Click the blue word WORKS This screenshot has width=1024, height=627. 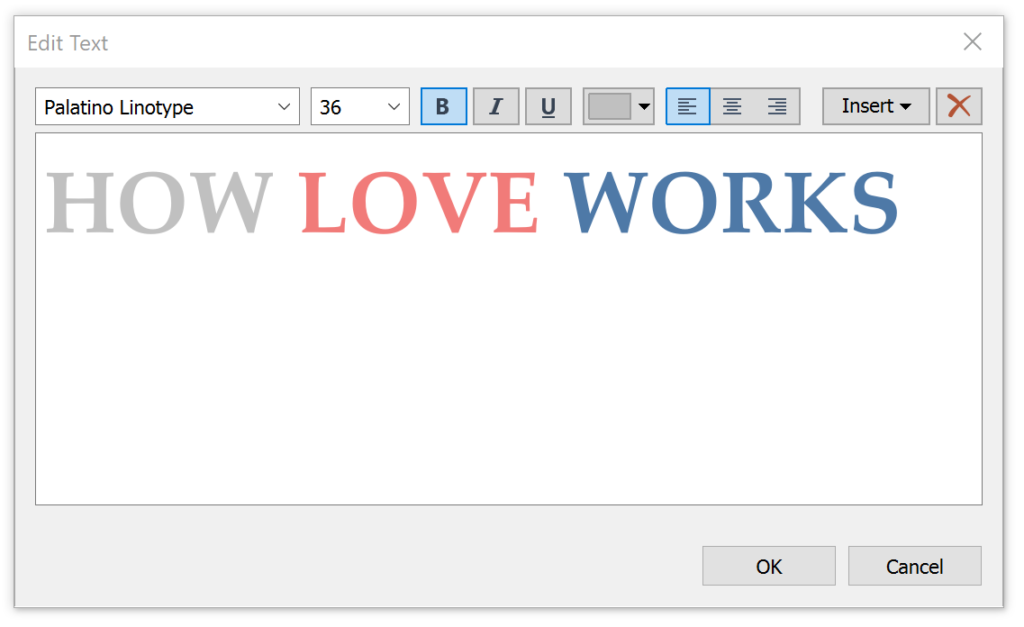pos(731,202)
